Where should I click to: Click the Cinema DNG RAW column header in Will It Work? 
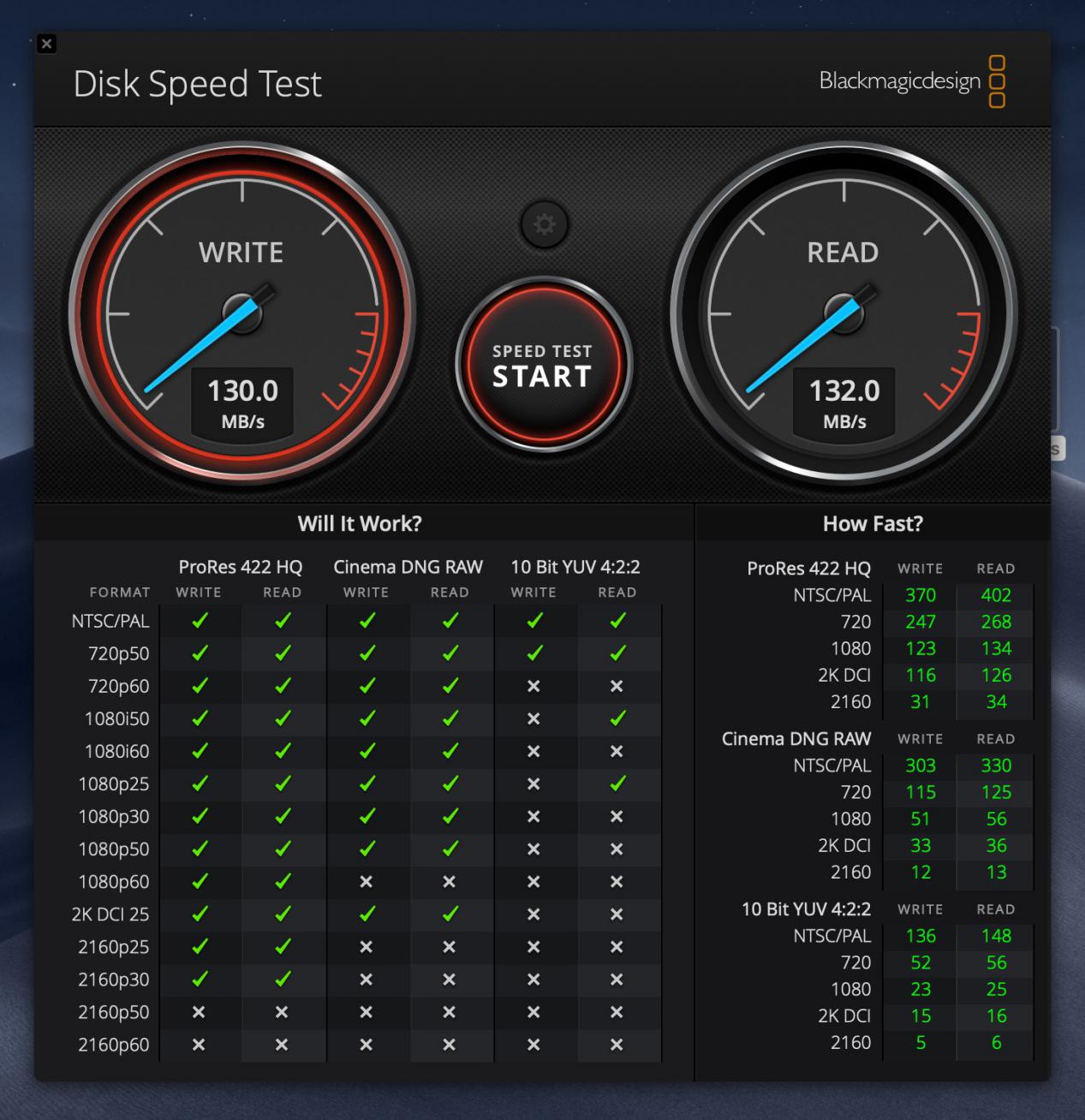[x=408, y=567]
